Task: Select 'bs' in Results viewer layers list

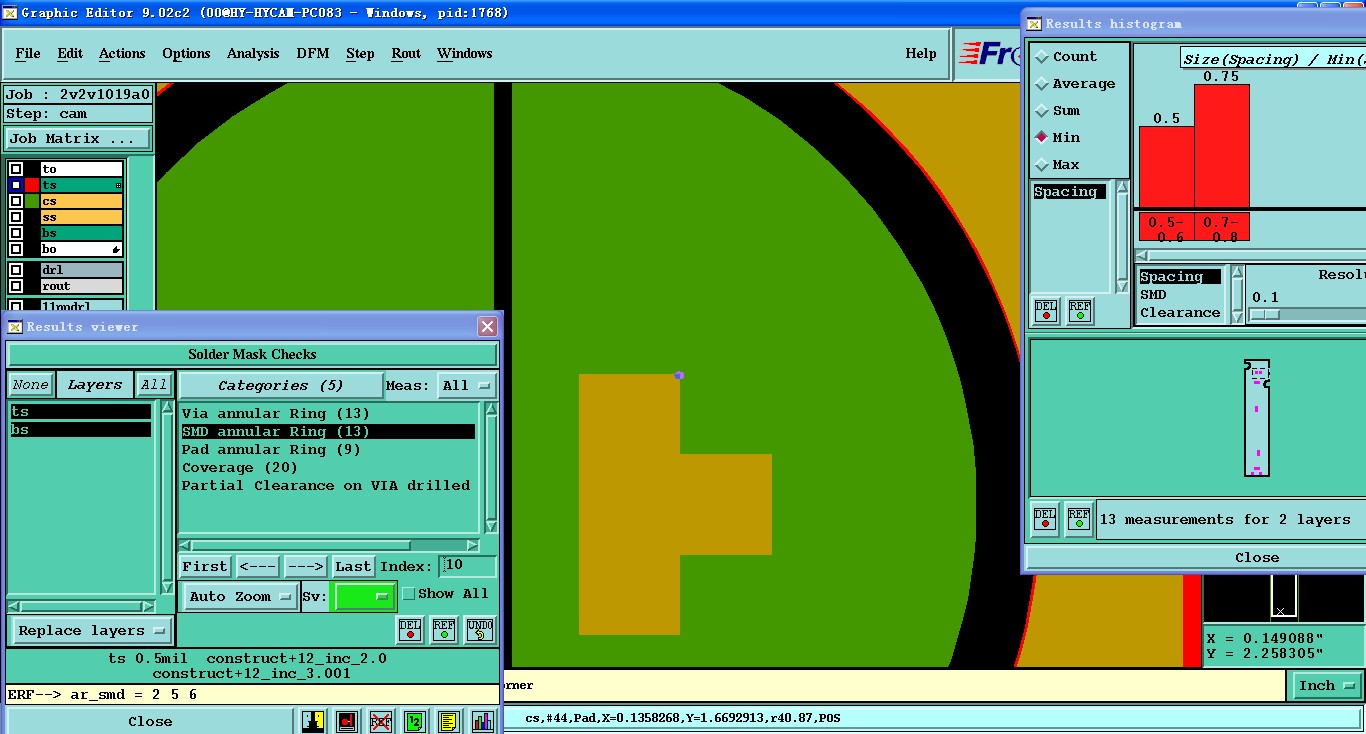Action: coord(81,430)
